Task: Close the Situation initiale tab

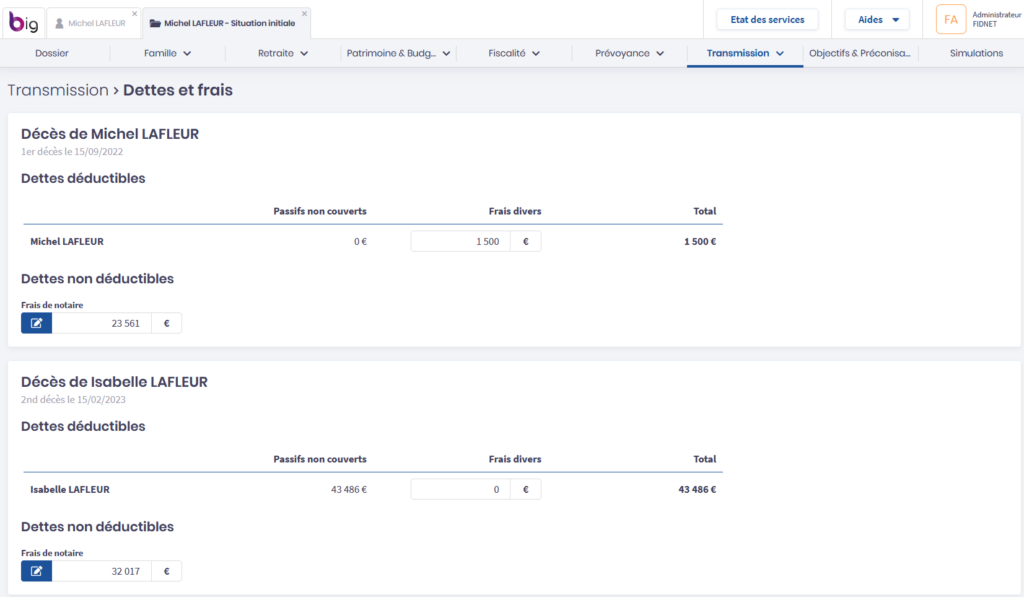Action: (305, 14)
